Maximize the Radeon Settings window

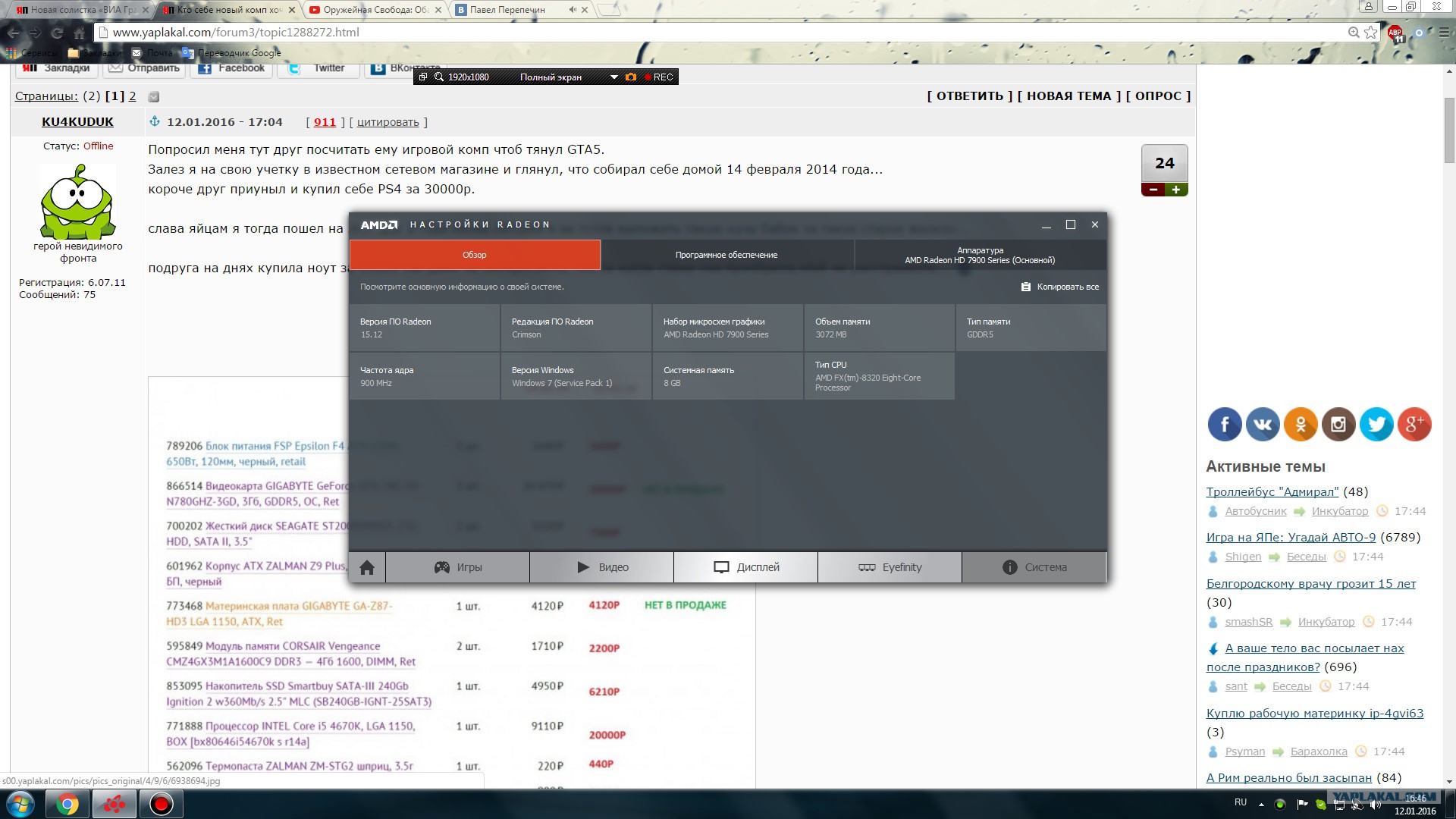(1071, 224)
